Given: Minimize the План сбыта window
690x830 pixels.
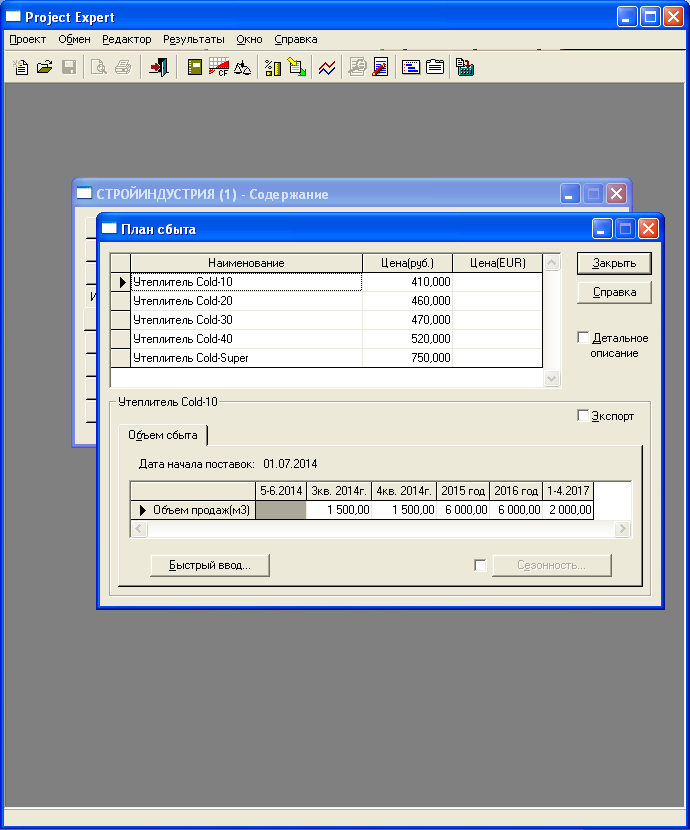Looking at the screenshot, I should (x=602, y=229).
